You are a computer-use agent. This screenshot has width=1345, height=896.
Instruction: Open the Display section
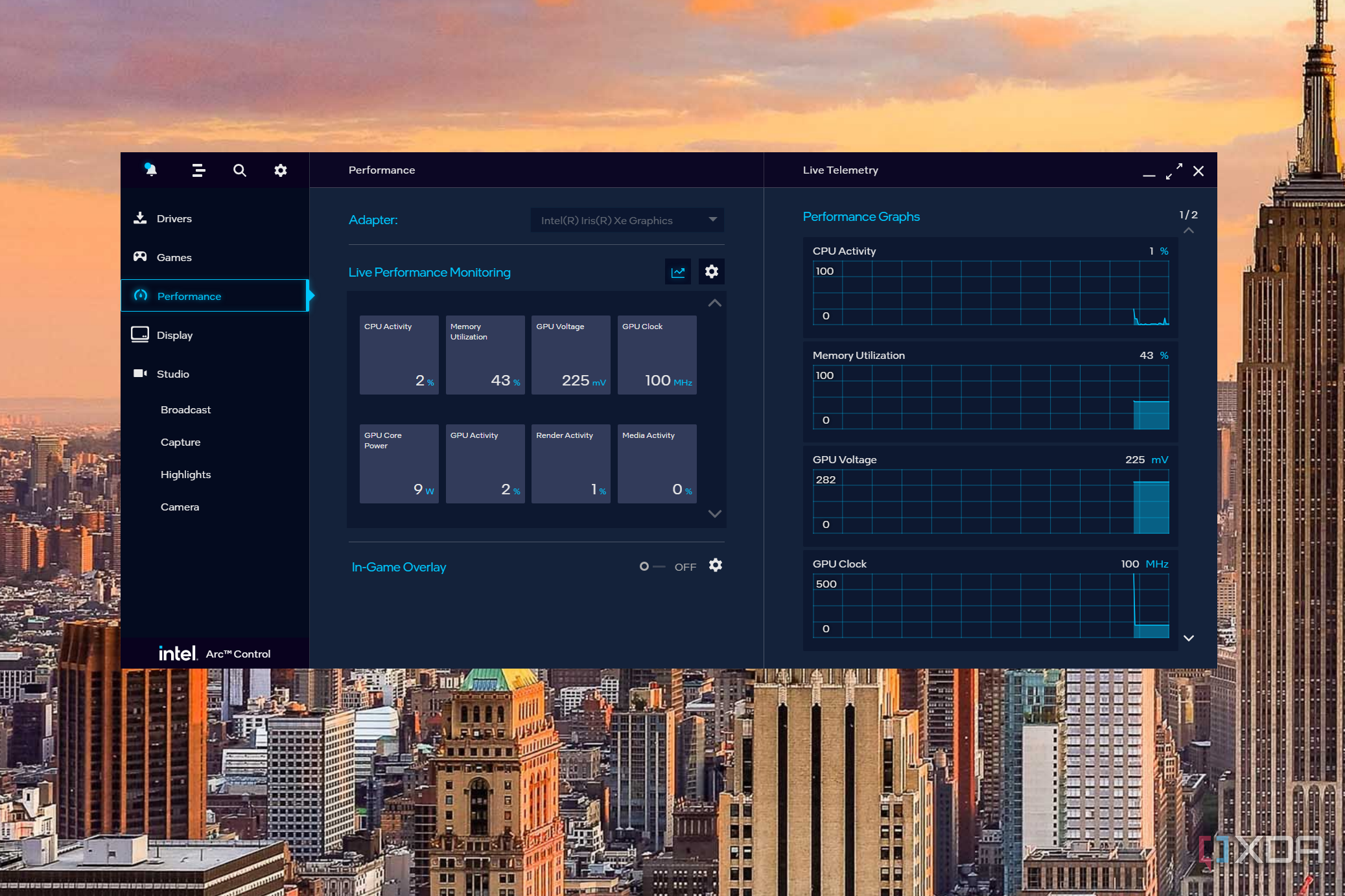point(215,335)
